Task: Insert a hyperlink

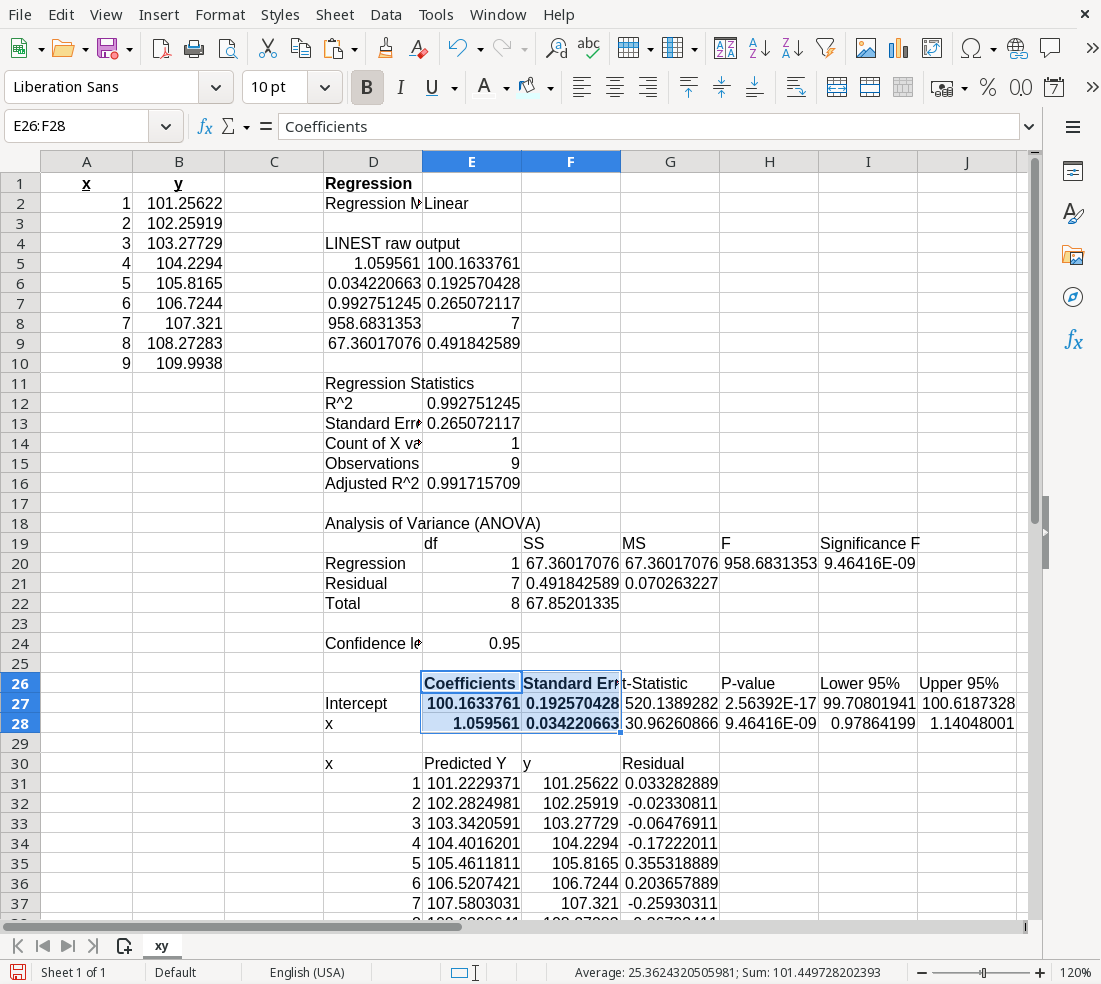Action: click(x=1017, y=48)
